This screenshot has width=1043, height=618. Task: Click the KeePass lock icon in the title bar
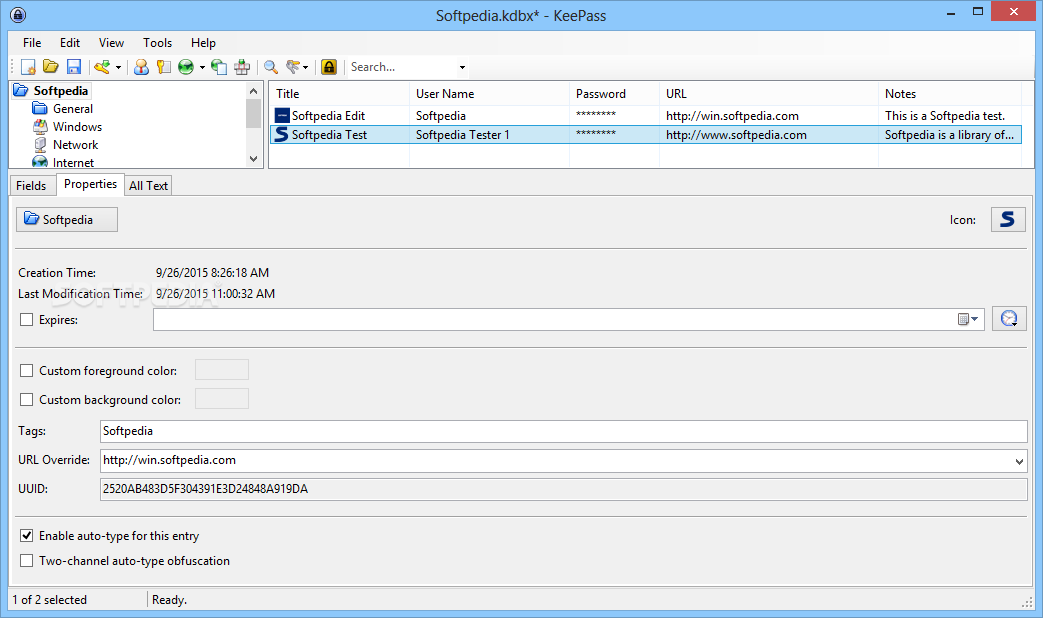pos(18,15)
